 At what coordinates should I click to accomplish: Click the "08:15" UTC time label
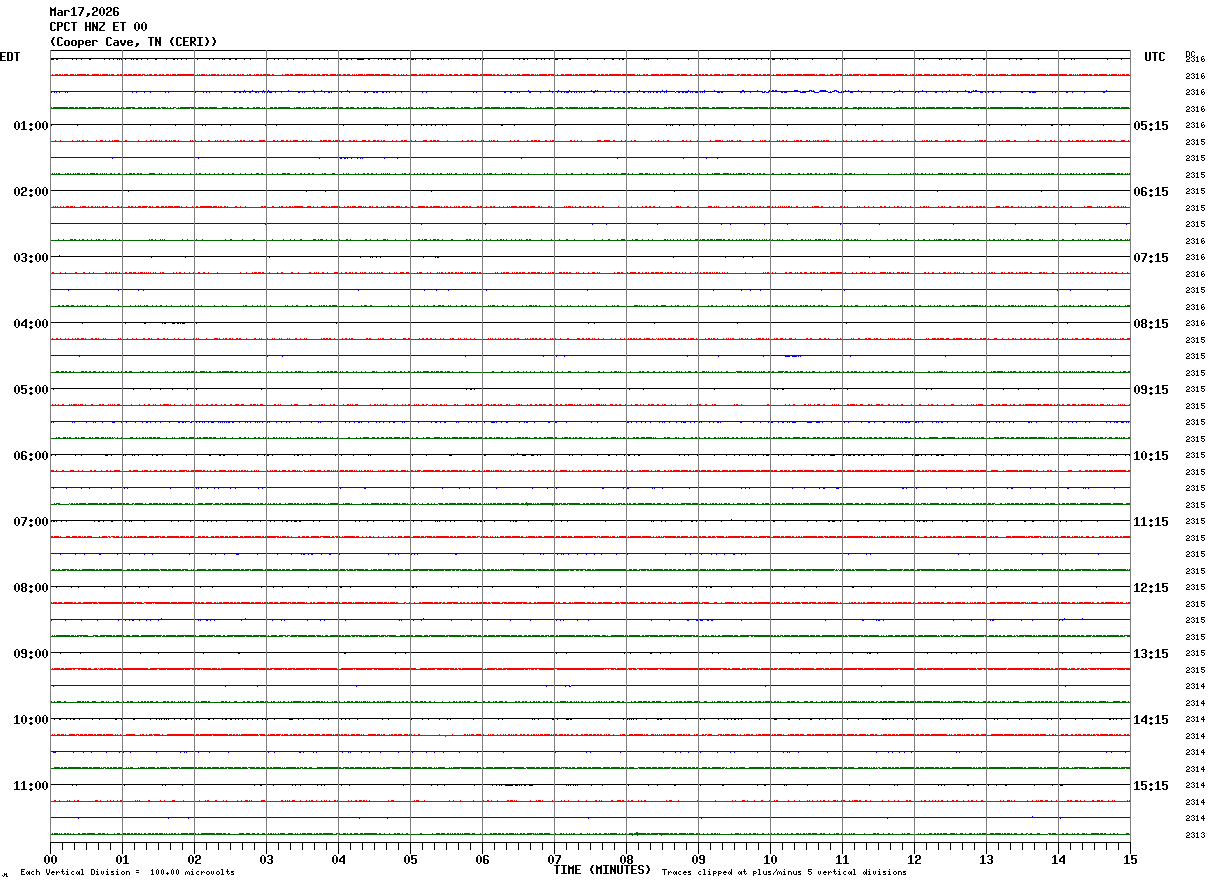click(x=1151, y=324)
